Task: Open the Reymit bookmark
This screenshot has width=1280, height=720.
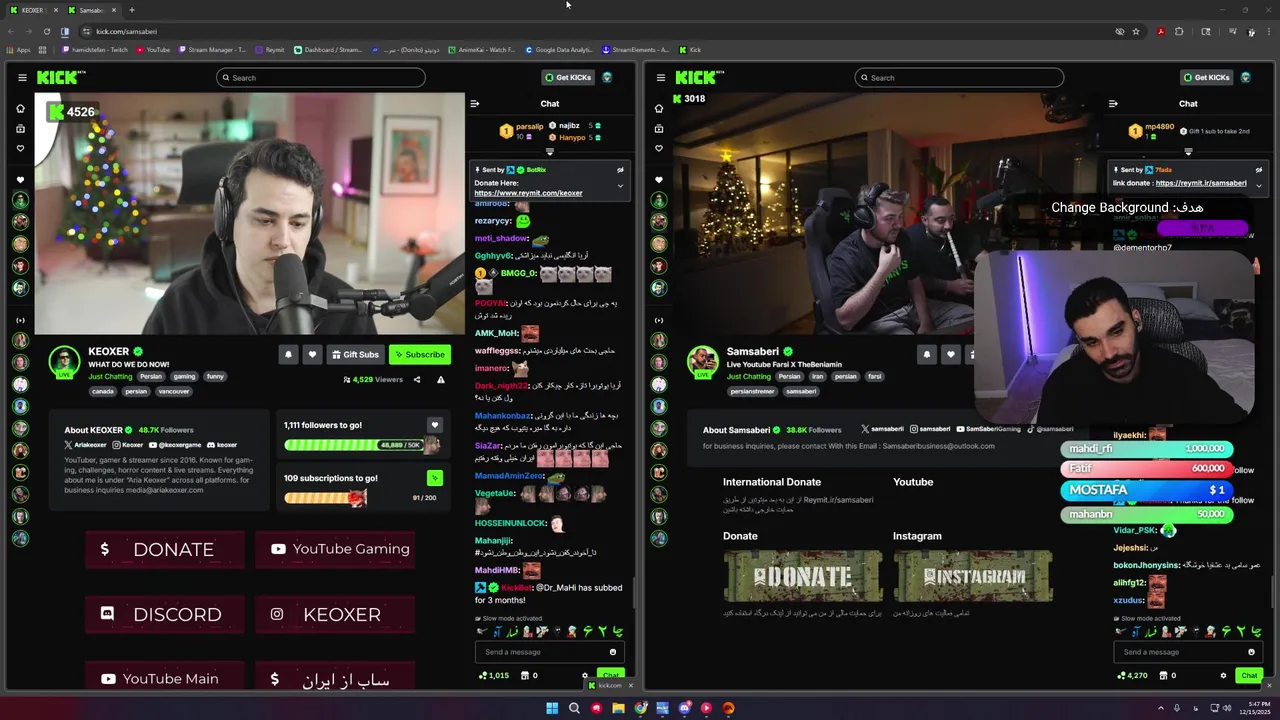Action: click(270, 49)
